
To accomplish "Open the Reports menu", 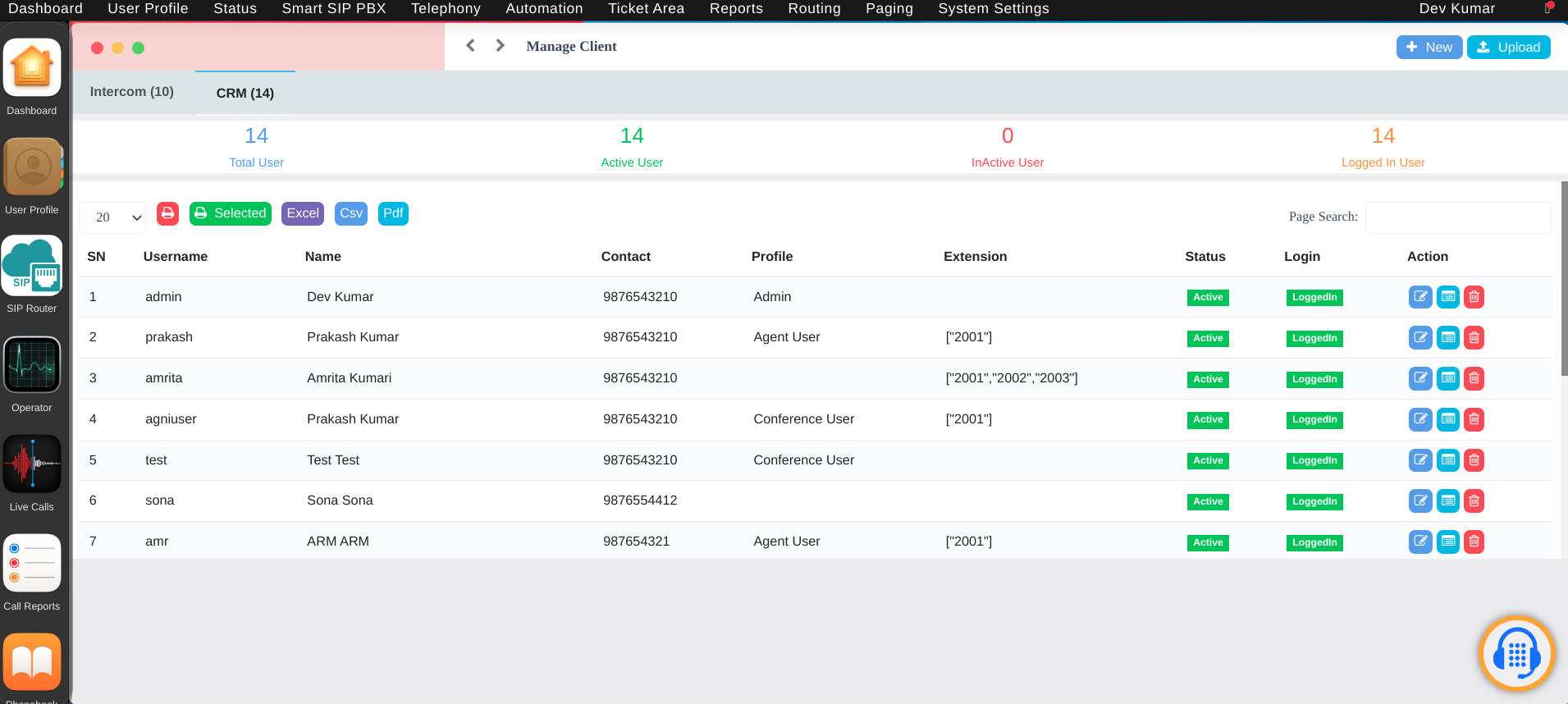I will tap(736, 8).
